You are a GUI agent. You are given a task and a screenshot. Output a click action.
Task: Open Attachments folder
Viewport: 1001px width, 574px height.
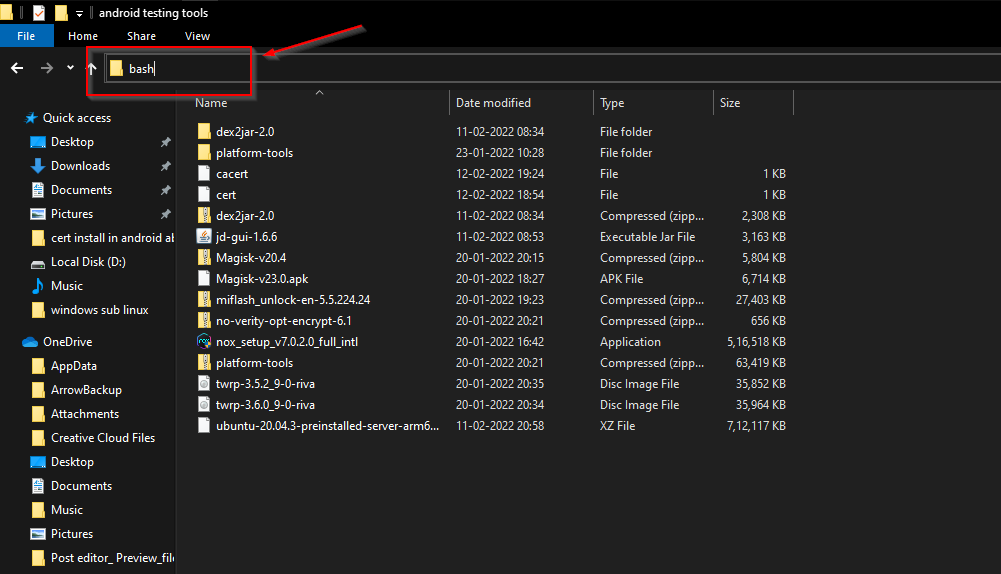(x=85, y=414)
